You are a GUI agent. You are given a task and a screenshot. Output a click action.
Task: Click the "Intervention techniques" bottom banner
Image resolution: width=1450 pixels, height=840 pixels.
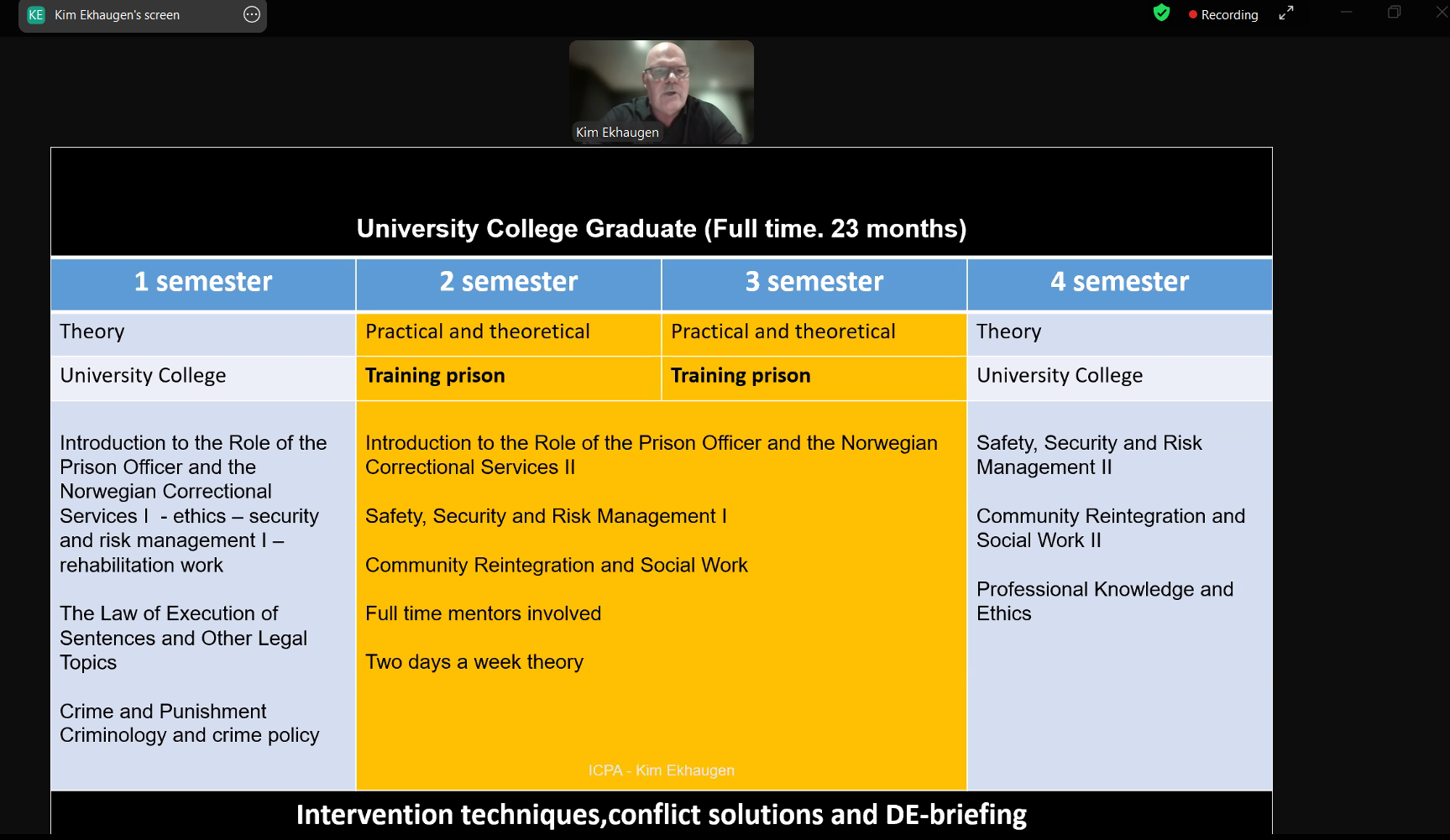coord(662,814)
